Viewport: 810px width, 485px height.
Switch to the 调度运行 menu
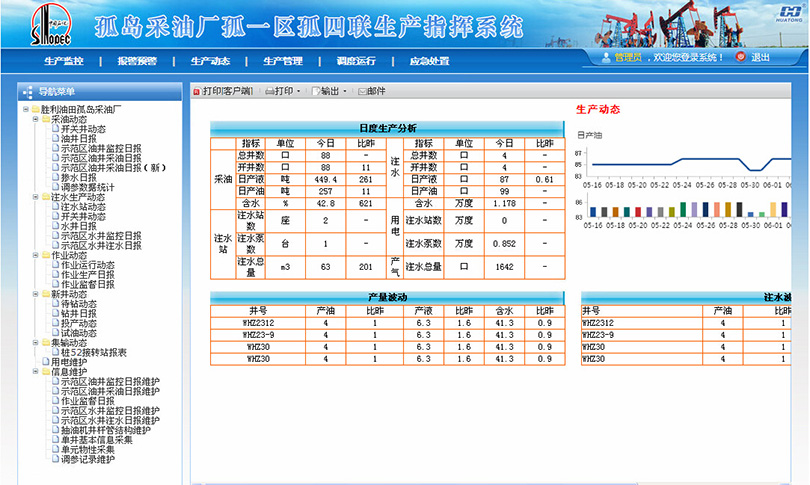point(356,60)
